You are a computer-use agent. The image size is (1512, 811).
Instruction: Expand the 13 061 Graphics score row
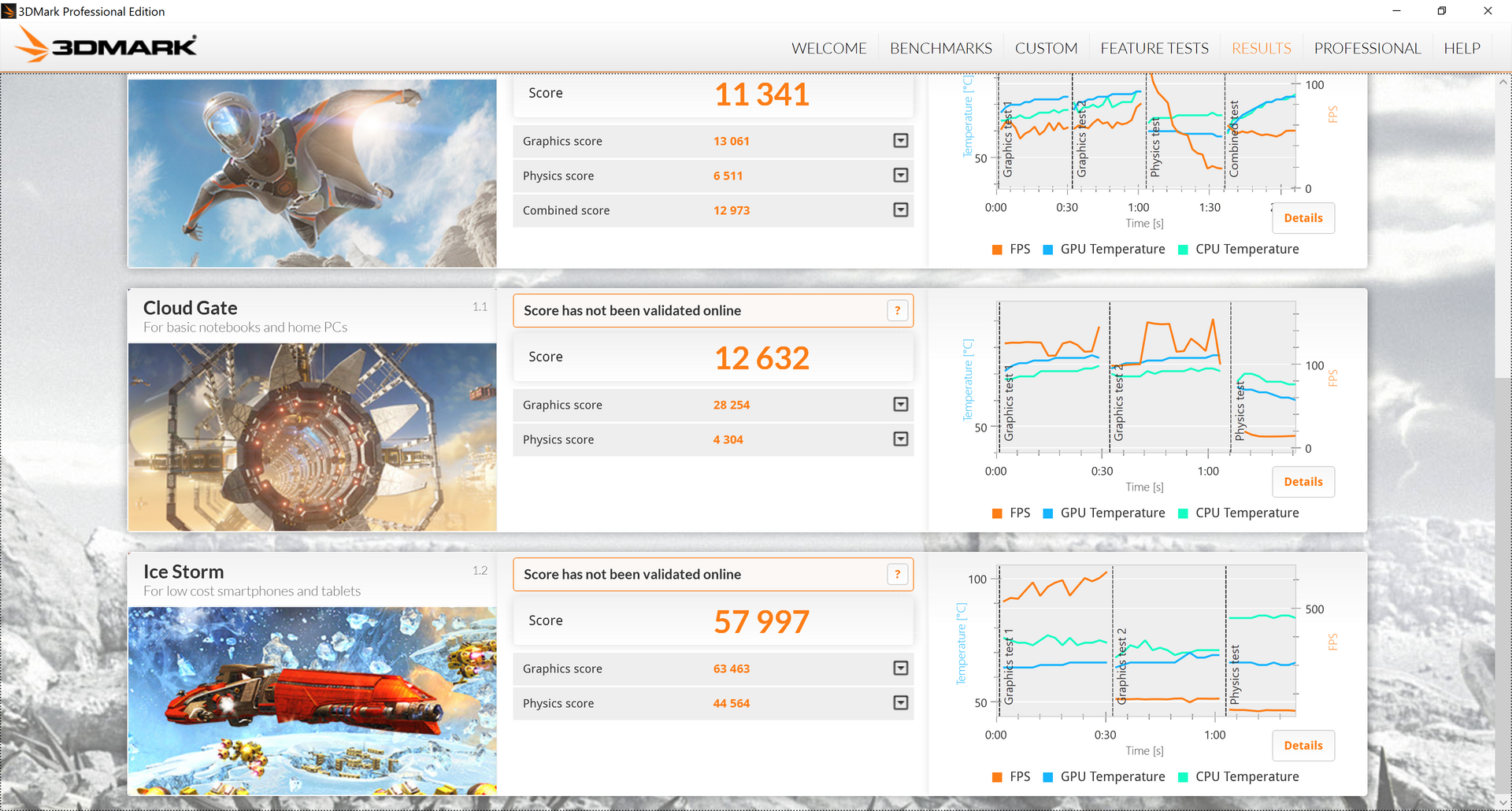[901, 141]
